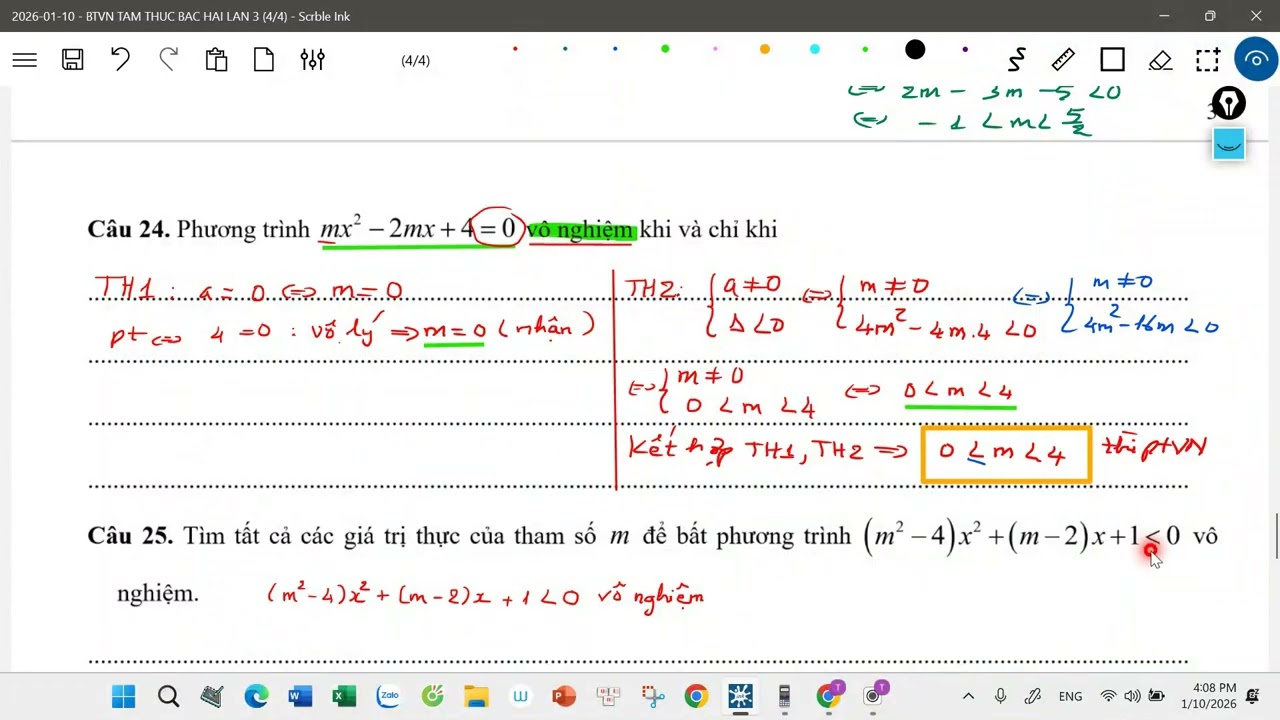Open PowerPoint from the taskbar
The height and width of the screenshot is (720, 1280).
(564, 696)
